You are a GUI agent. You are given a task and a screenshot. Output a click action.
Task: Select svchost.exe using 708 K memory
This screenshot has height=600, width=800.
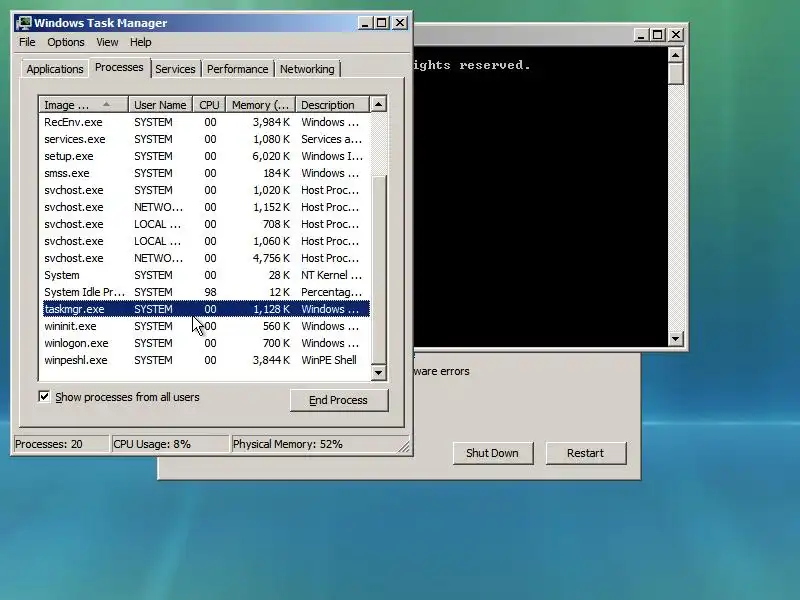206,224
